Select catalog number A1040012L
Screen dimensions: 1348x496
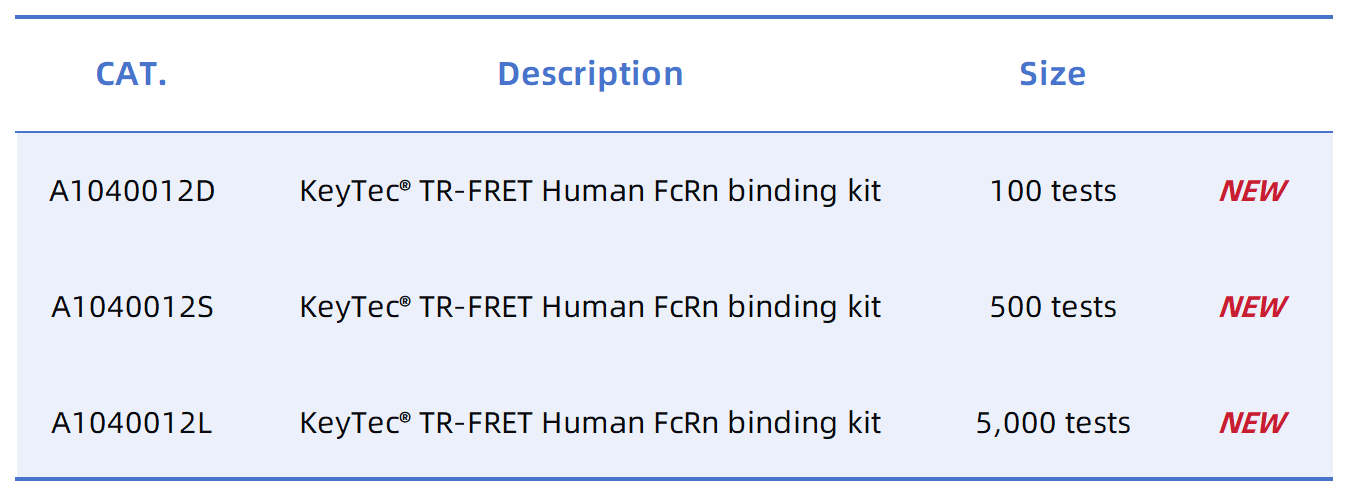(132, 423)
